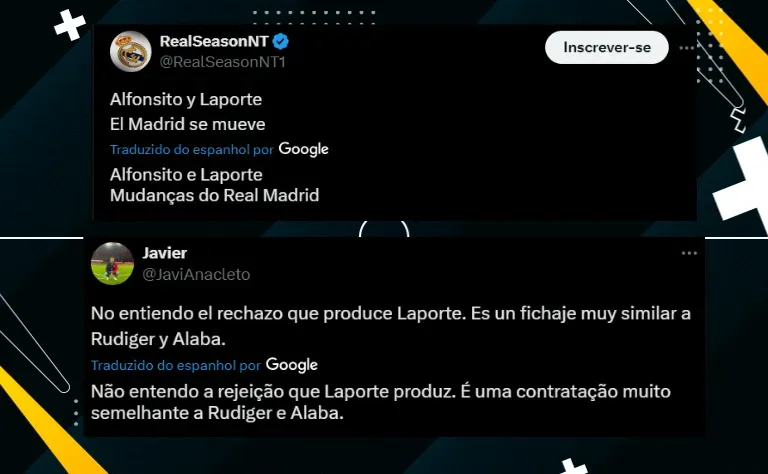Click Google logo in Javier's tweet
The width and height of the screenshot is (768, 474).
tap(291, 365)
